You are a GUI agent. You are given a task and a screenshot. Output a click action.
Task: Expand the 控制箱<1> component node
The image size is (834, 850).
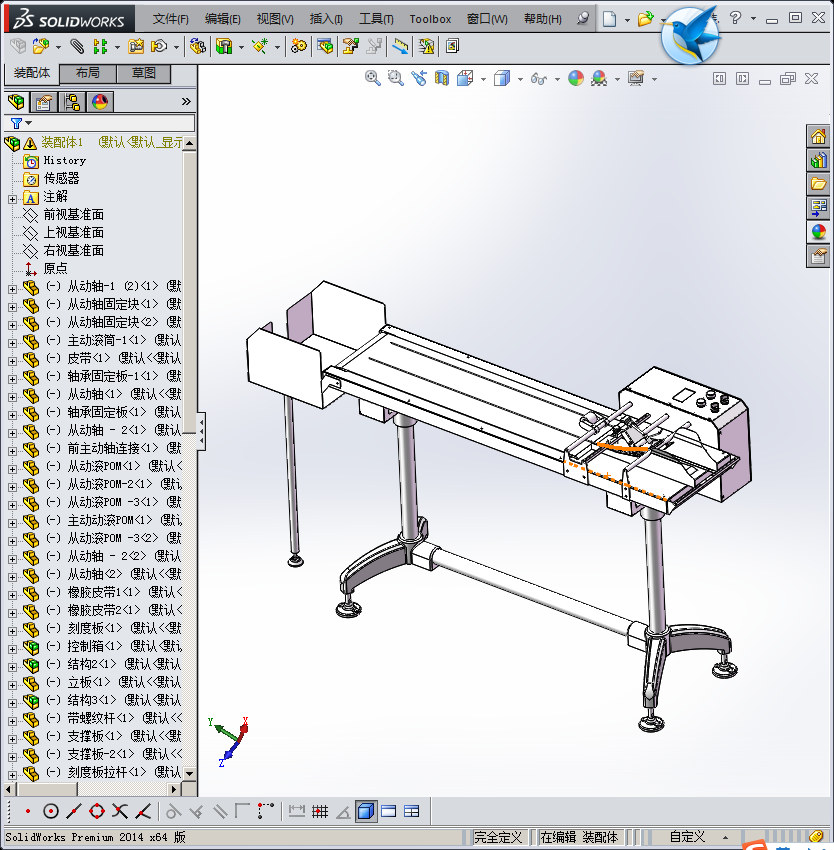pyautogui.click(x=12, y=649)
